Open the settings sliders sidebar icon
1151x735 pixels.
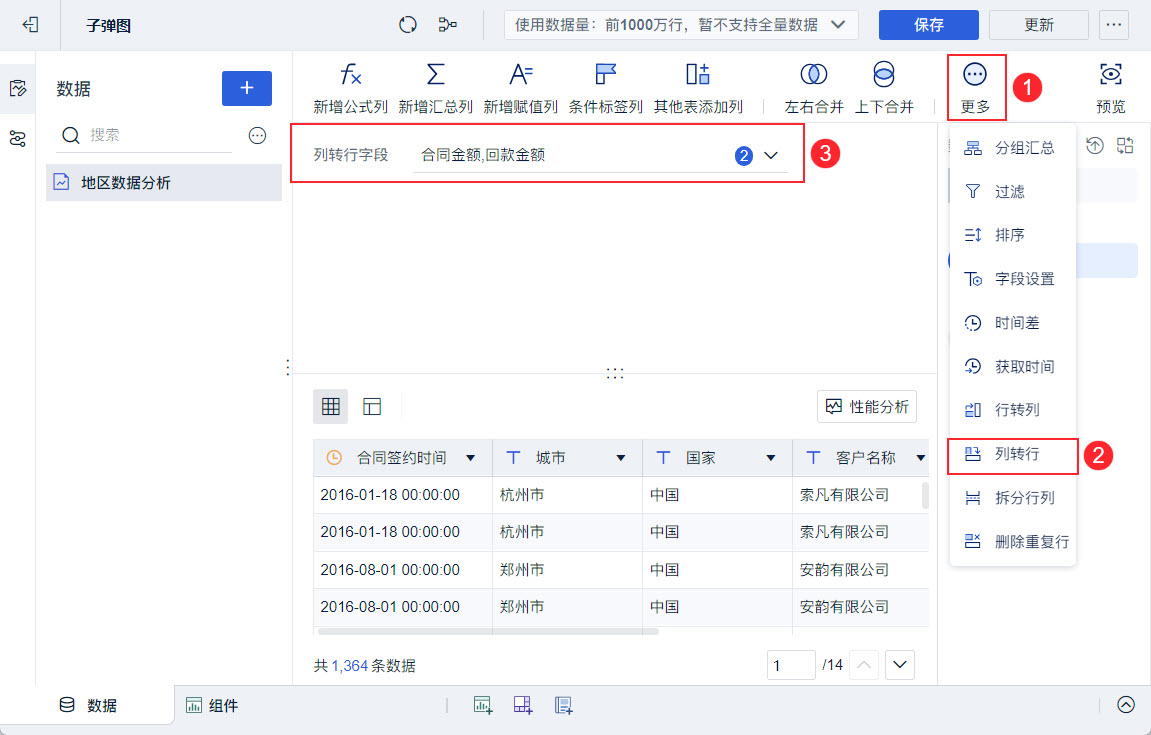18,138
